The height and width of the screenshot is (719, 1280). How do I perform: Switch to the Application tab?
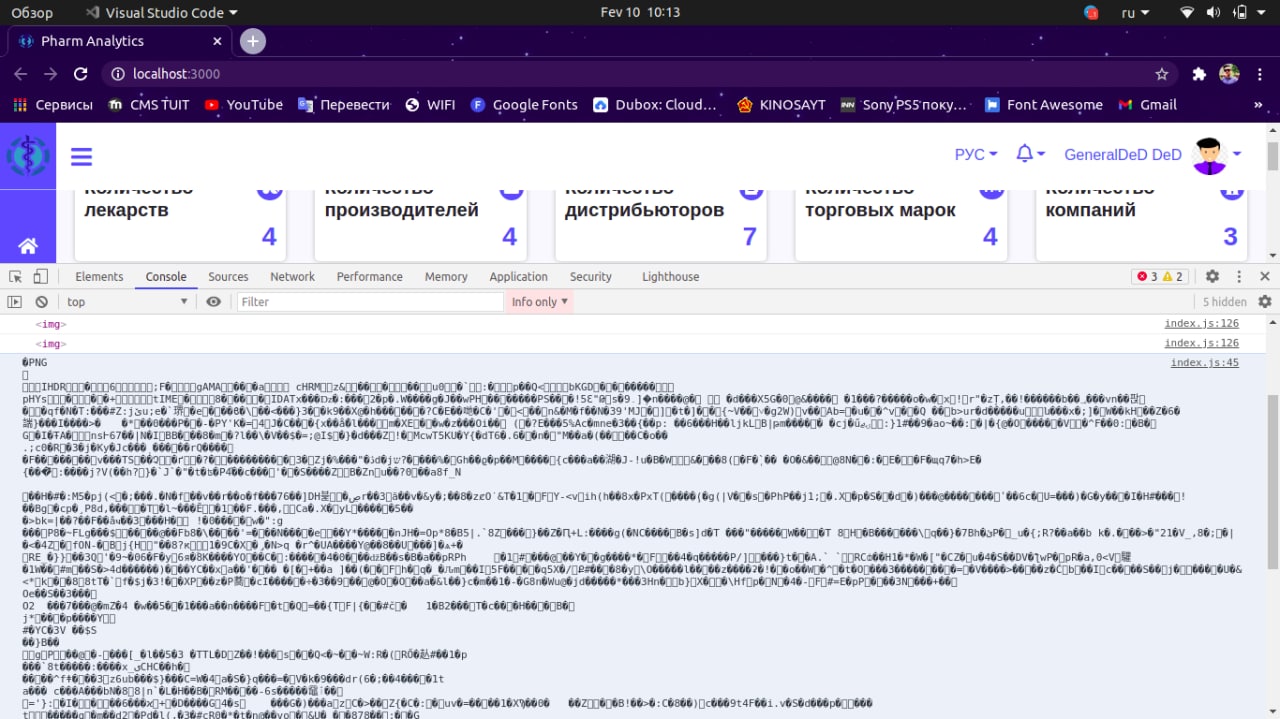pyautogui.click(x=518, y=277)
